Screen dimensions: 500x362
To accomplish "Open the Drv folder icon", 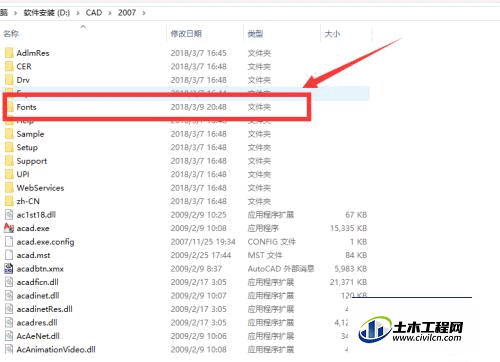I will click(9, 80).
